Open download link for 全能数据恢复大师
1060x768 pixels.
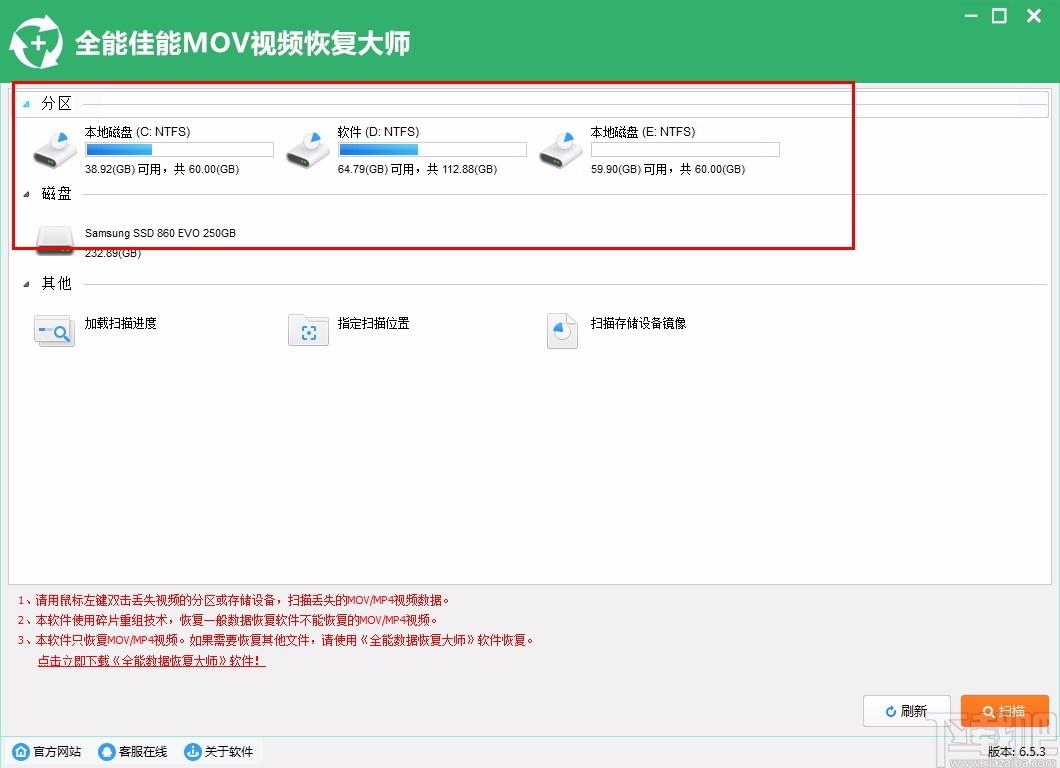151,661
